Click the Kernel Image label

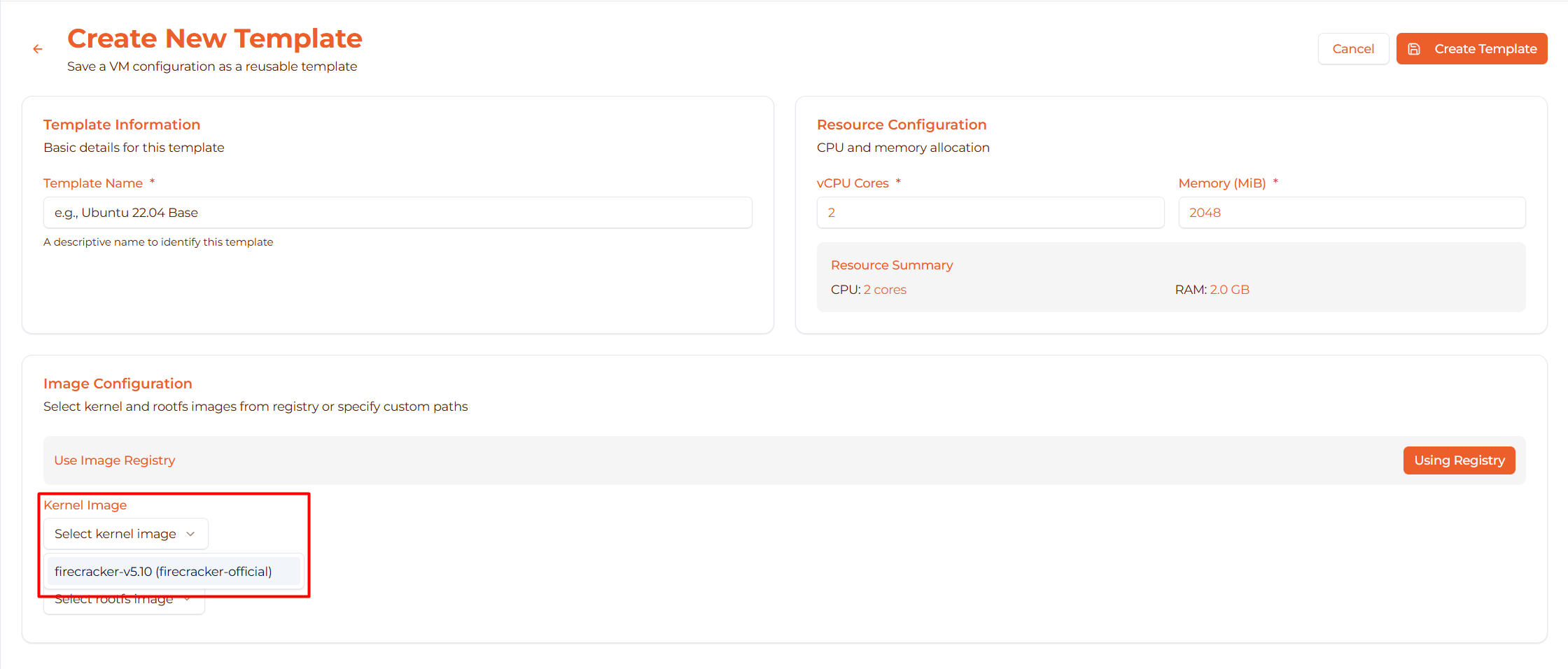(85, 505)
